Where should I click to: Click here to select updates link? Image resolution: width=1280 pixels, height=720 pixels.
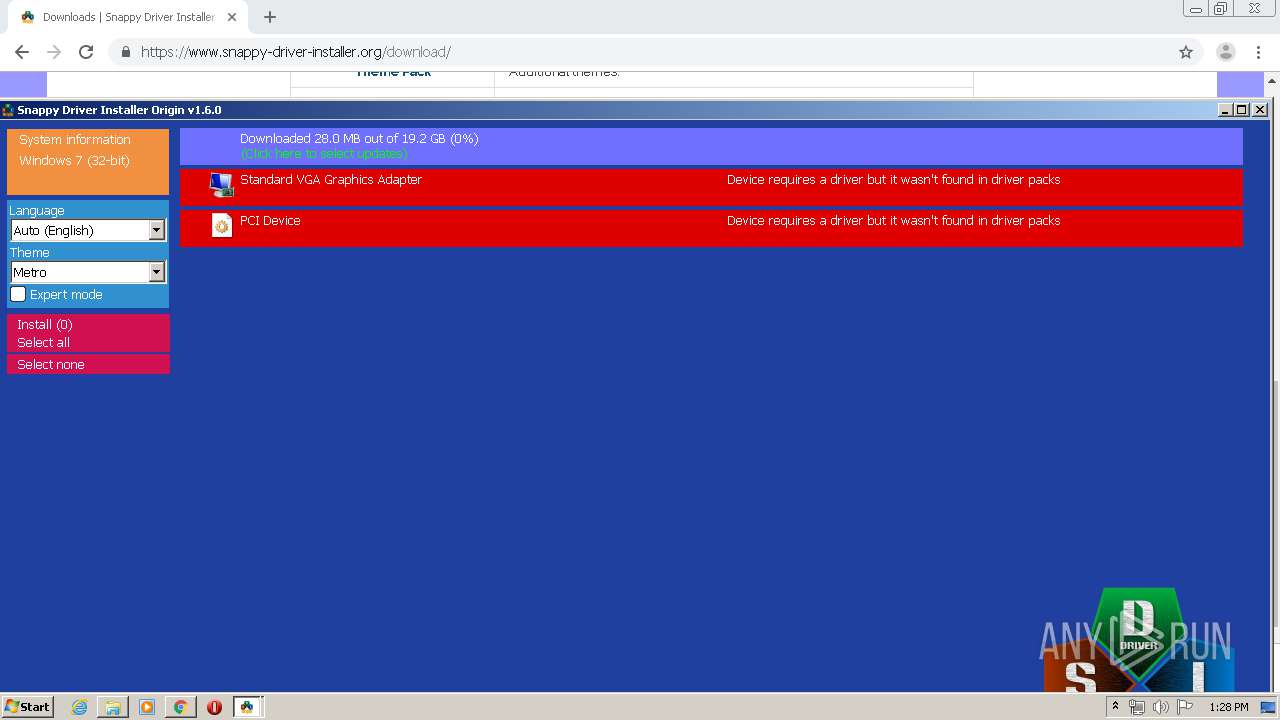pyautogui.click(x=324, y=154)
